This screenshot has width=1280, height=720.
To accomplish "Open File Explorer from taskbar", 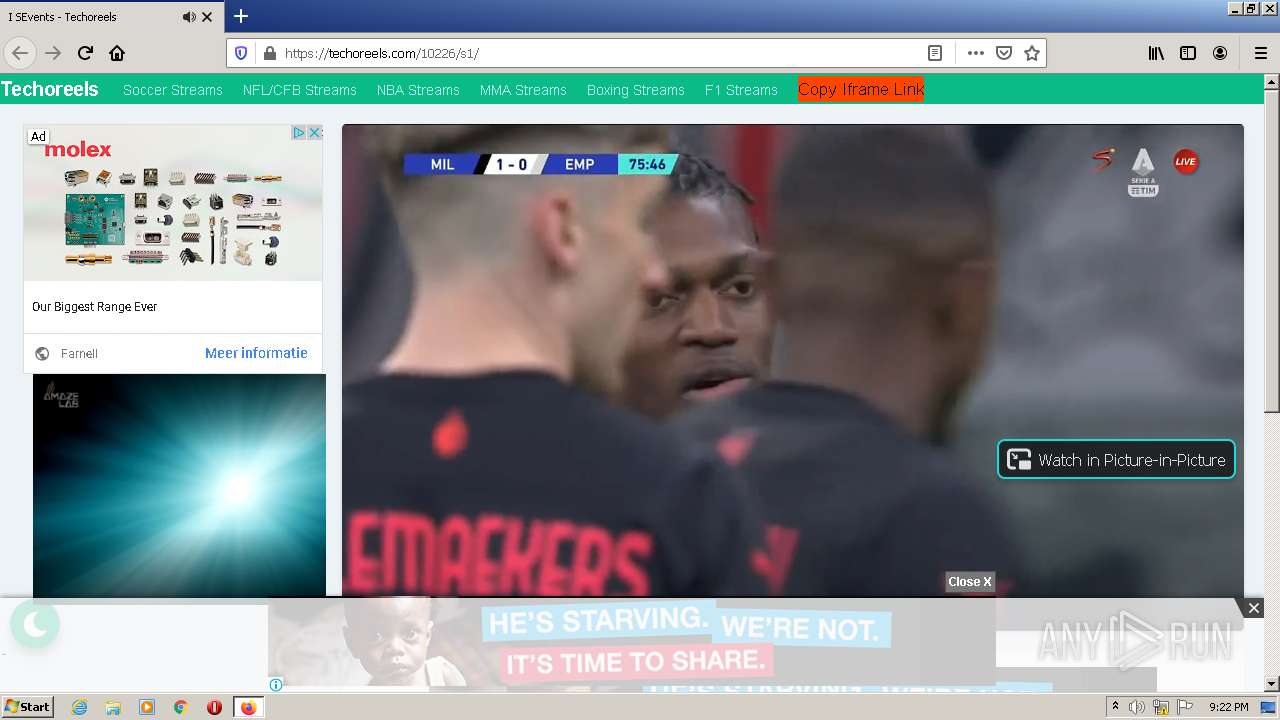I will [x=113, y=707].
